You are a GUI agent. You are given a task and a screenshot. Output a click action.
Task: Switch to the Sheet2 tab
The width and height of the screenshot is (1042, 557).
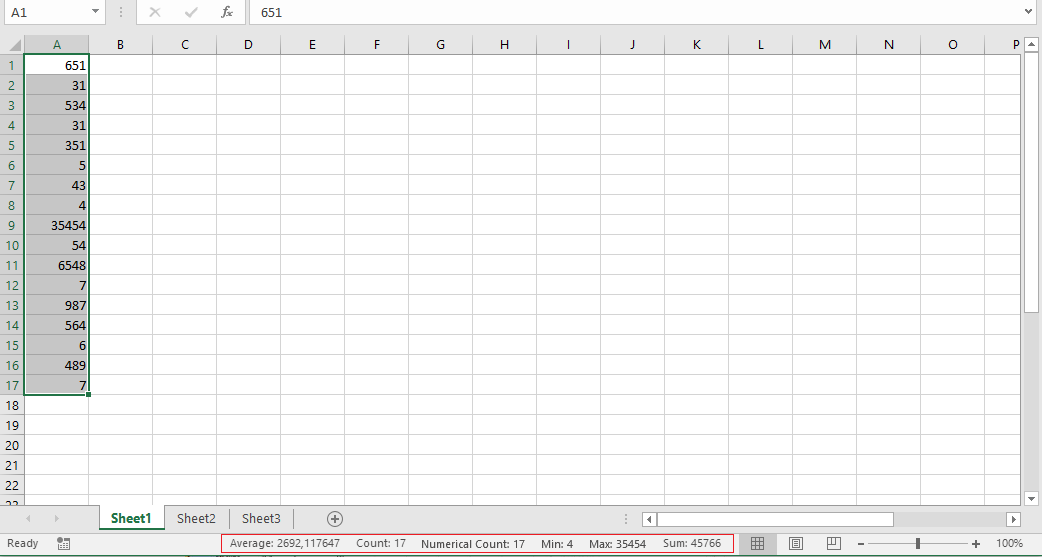(x=196, y=518)
